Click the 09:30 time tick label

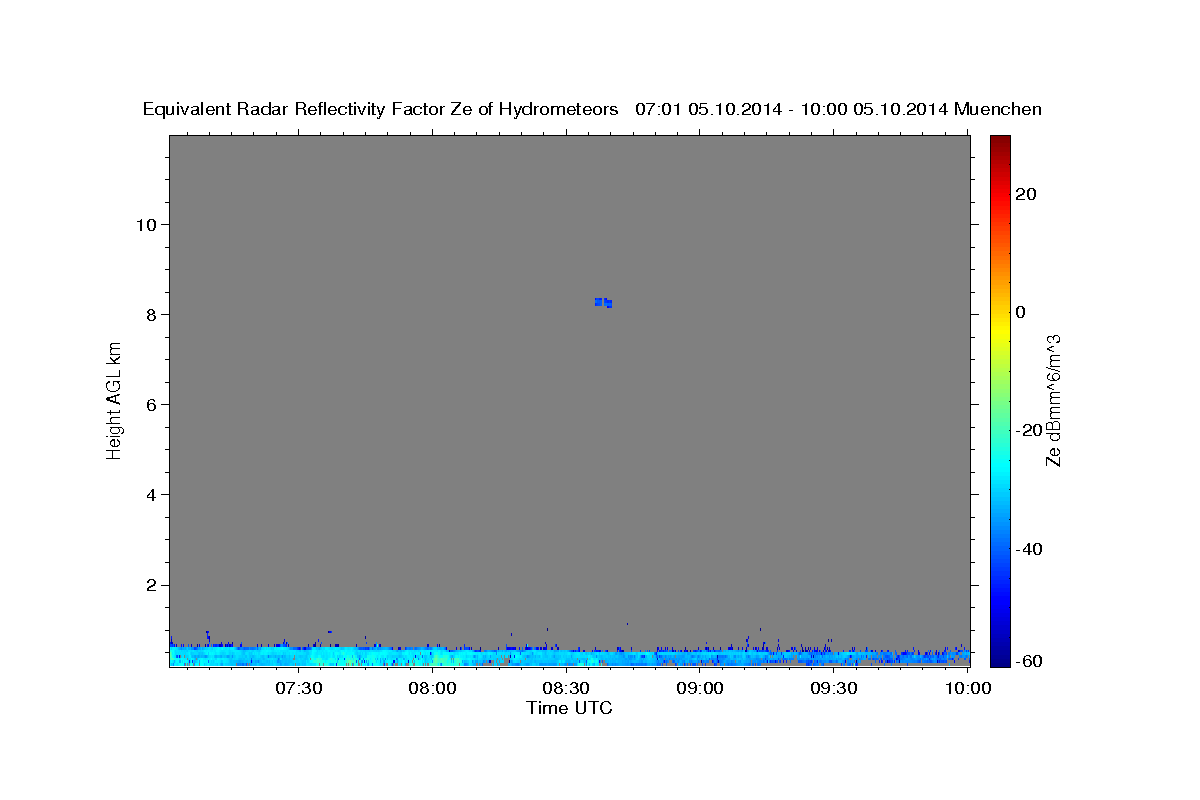[832, 688]
